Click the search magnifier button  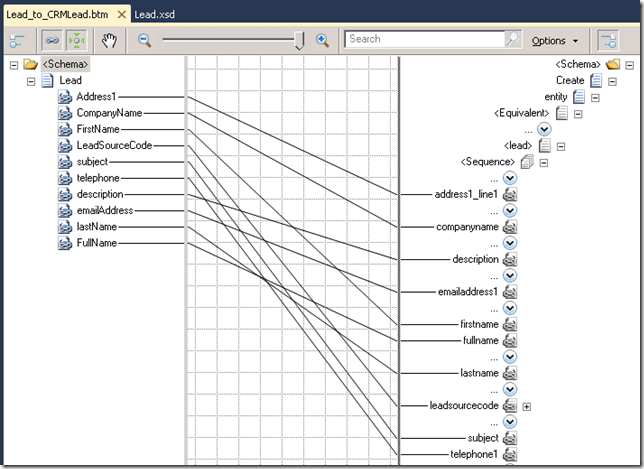click(x=513, y=39)
